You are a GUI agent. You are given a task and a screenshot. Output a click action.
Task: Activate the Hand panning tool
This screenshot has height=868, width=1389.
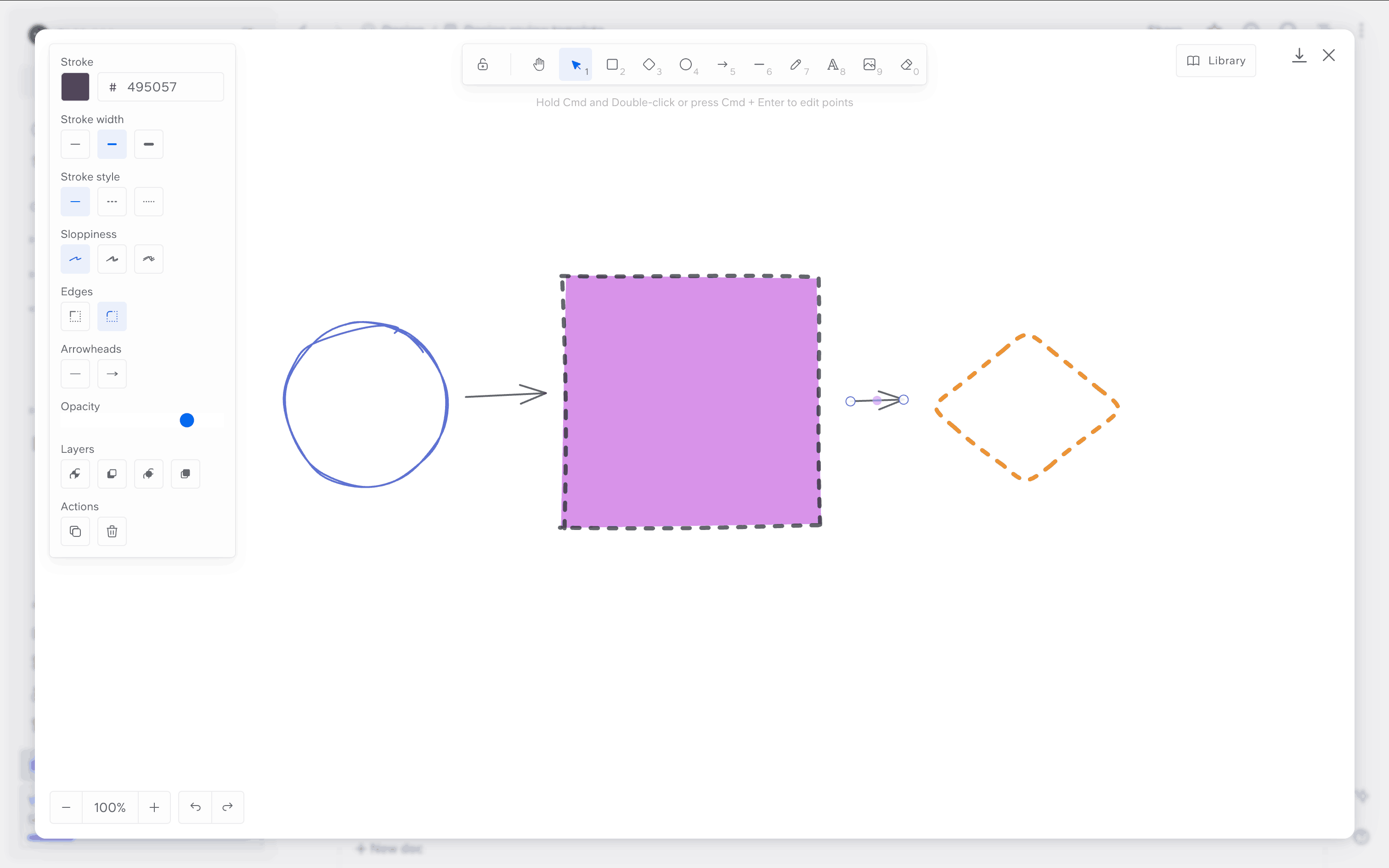pos(538,64)
